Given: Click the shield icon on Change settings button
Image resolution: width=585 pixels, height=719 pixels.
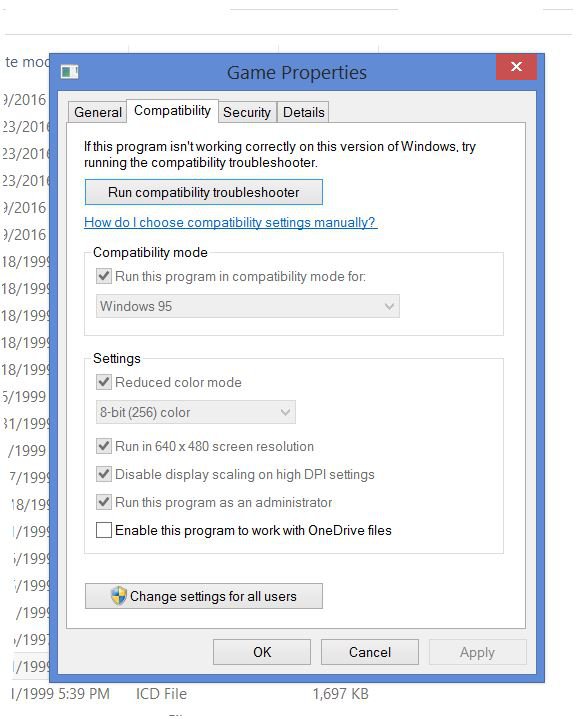Looking at the screenshot, I should [x=119, y=596].
